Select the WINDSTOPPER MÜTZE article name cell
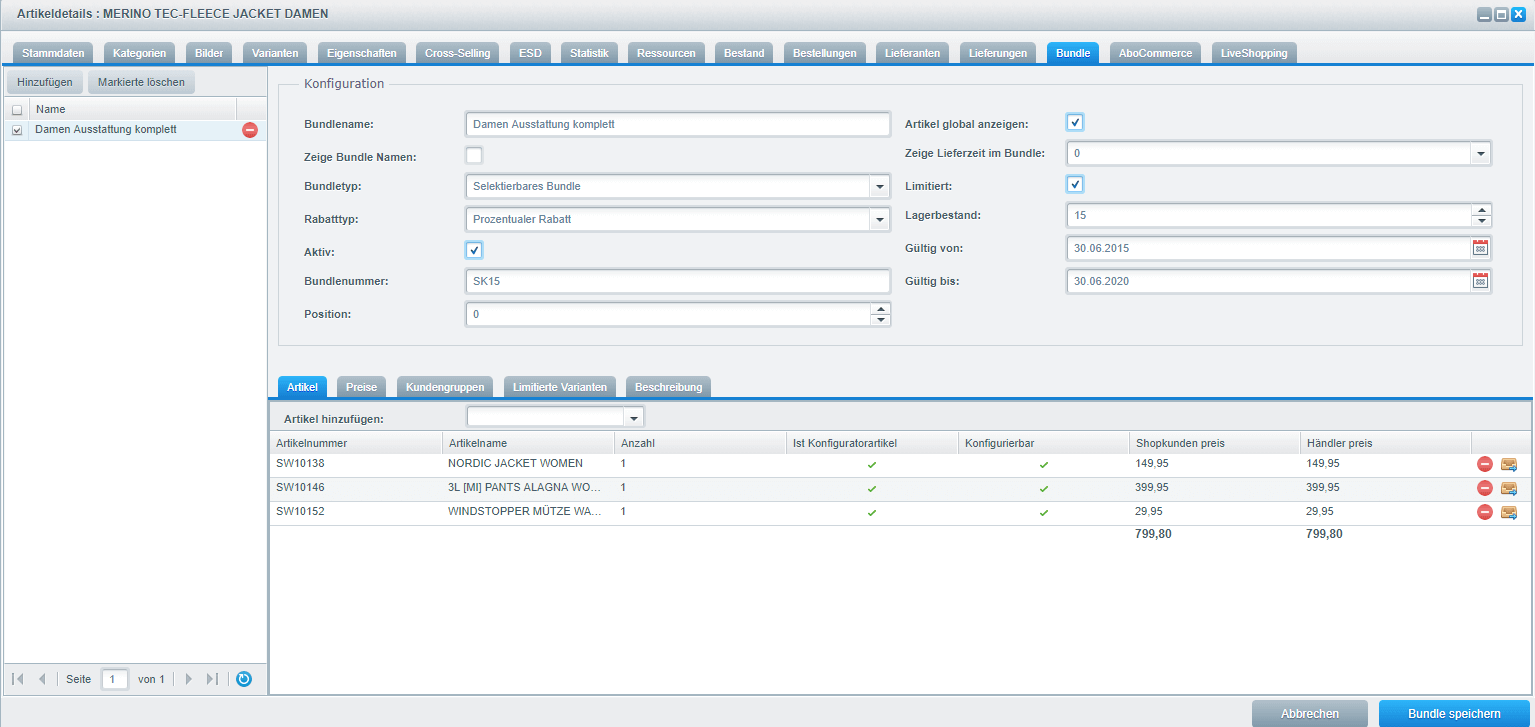This screenshot has height=727, width=1535. point(527,512)
